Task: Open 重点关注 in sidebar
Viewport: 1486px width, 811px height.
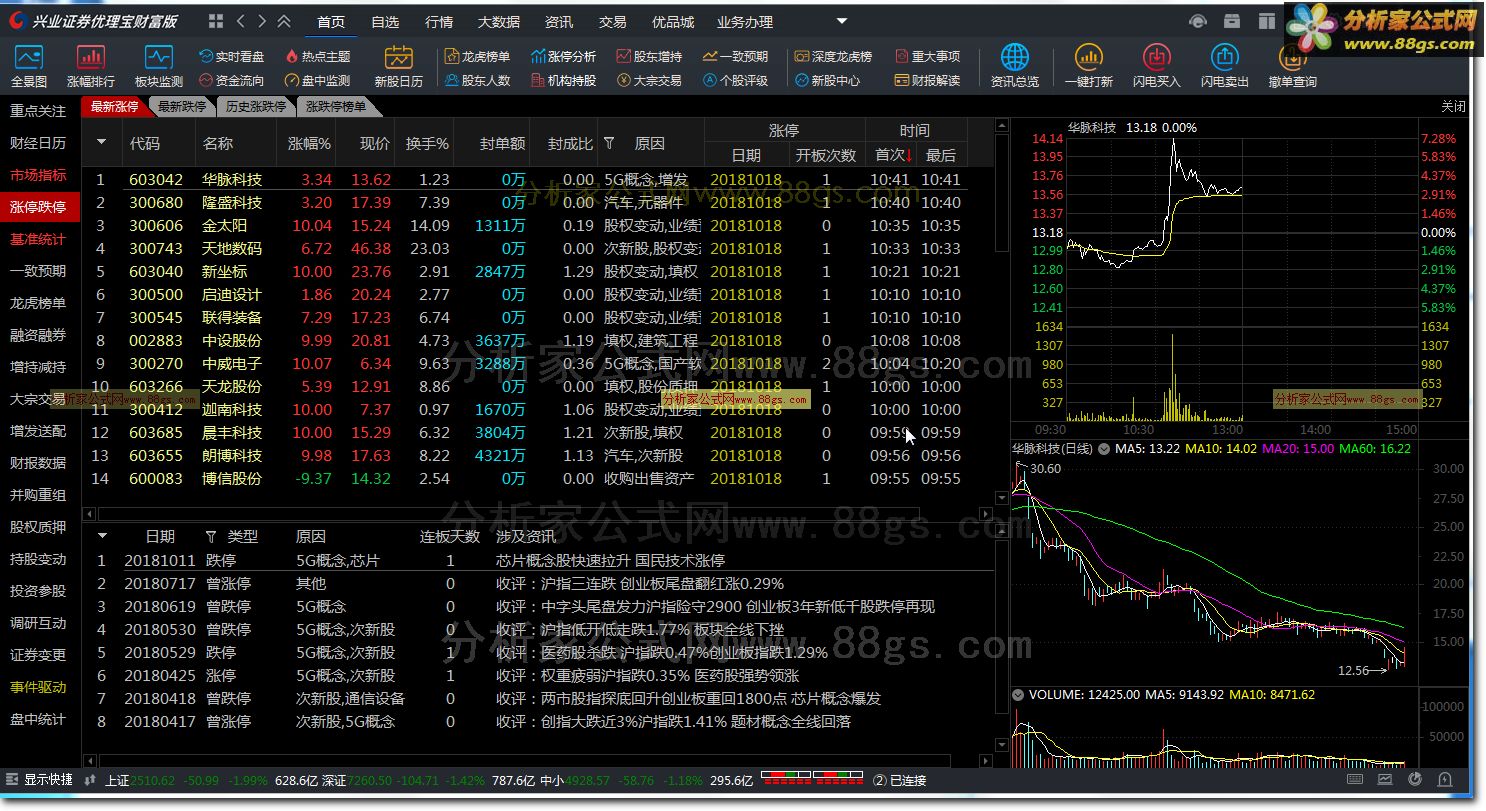Action: tap(38, 111)
